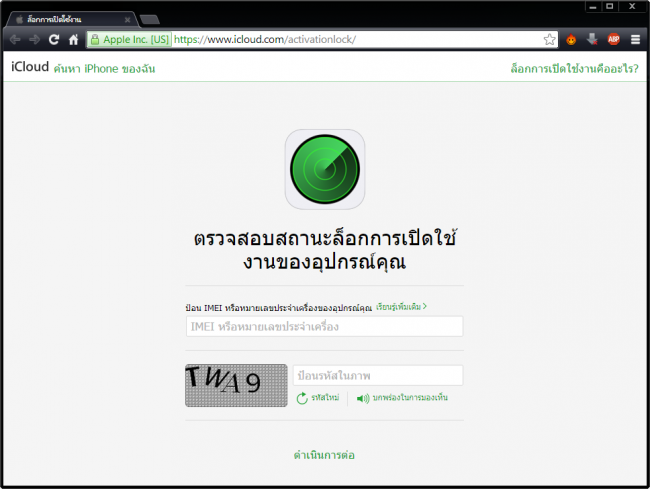Open the orange fox extension icon
The image size is (650, 489).
click(571, 39)
